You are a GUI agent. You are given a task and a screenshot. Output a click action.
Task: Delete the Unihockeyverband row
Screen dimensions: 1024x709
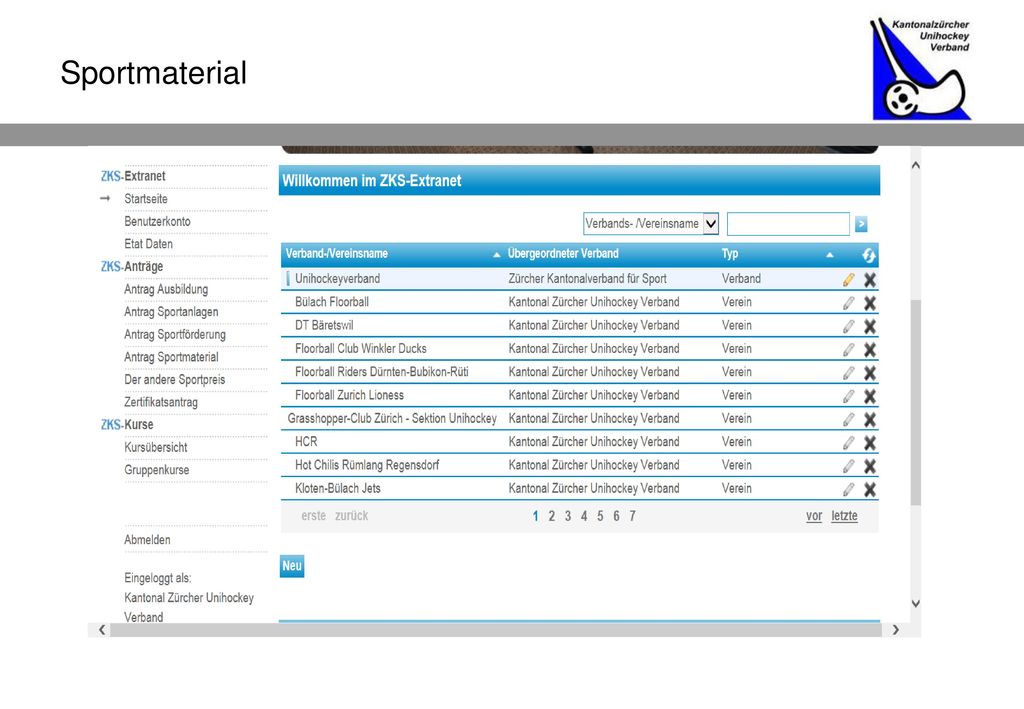click(x=870, y=279)
